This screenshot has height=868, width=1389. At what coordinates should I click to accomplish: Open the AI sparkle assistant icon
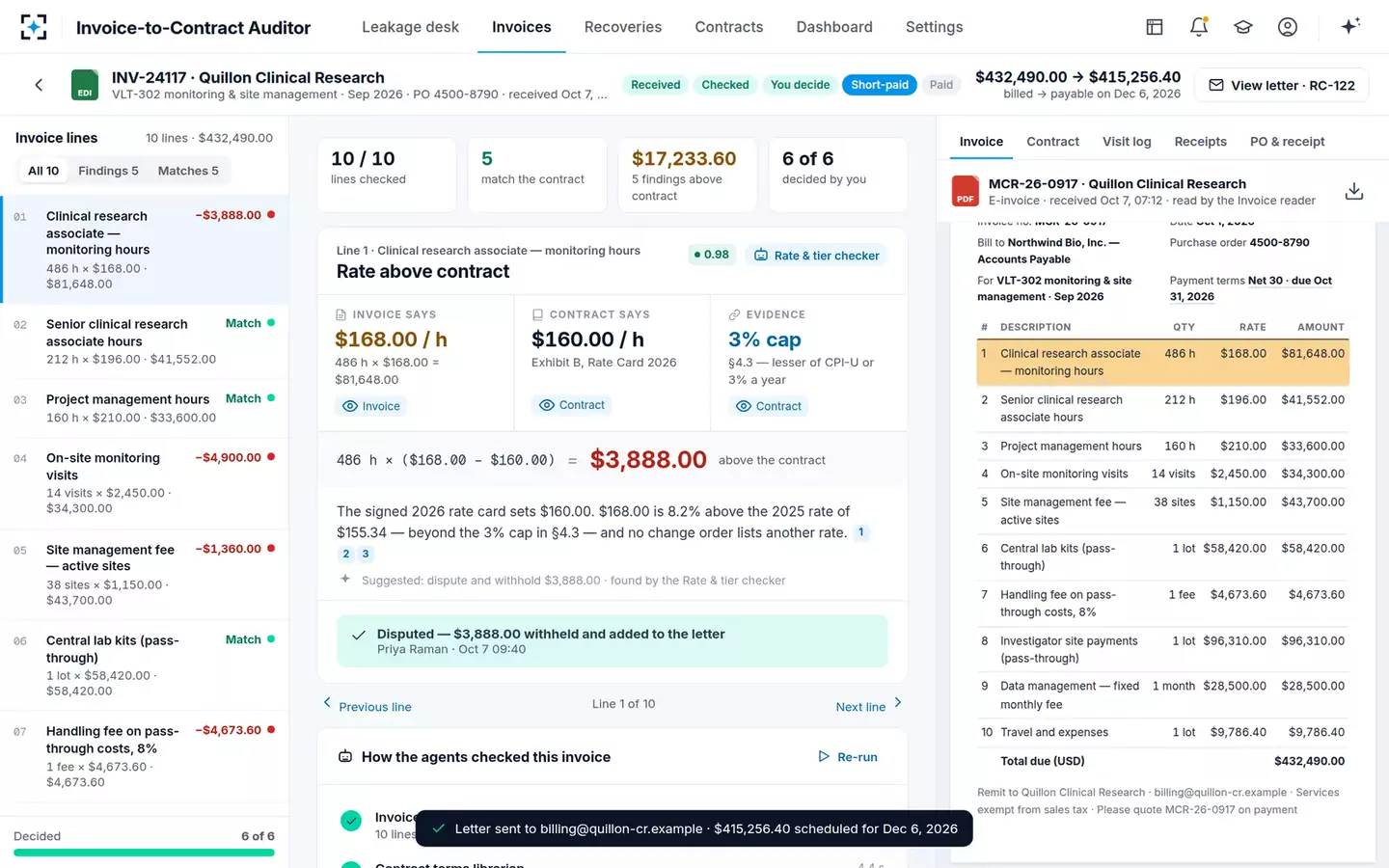[x=1350, y=26]
